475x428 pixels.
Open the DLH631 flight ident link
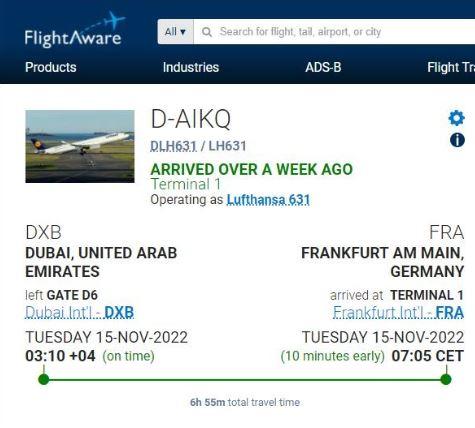(x=173, y=146)
